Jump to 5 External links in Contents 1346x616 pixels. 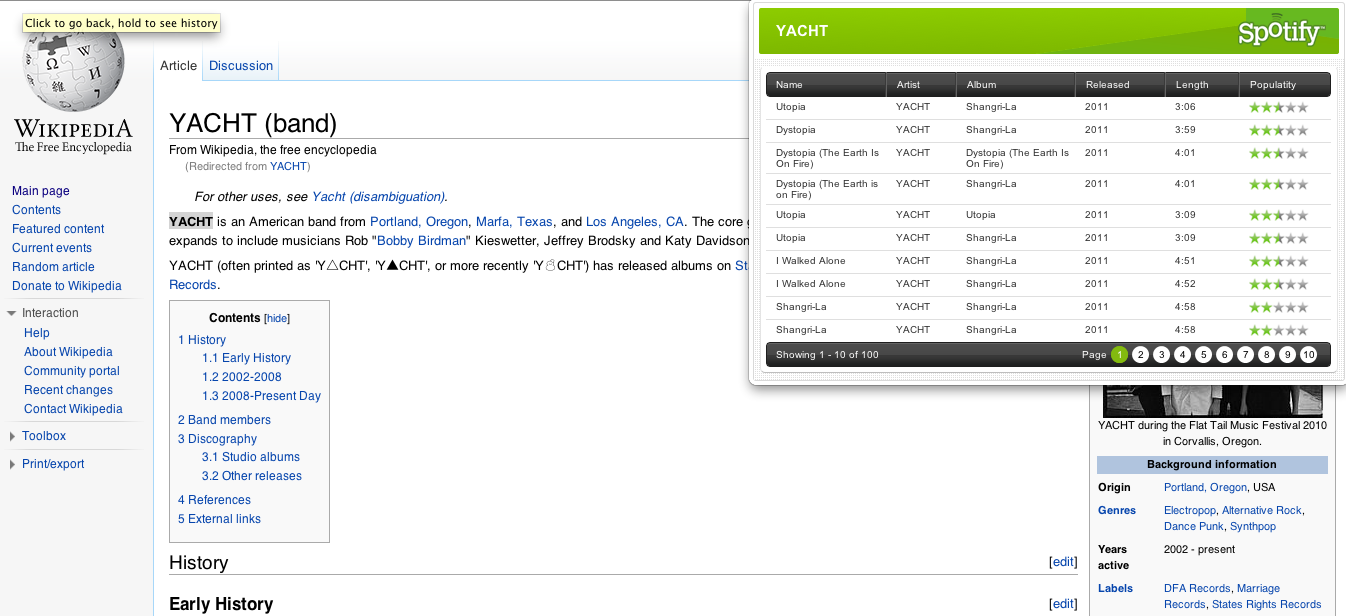pyautogui.click(x=219, y=519)
